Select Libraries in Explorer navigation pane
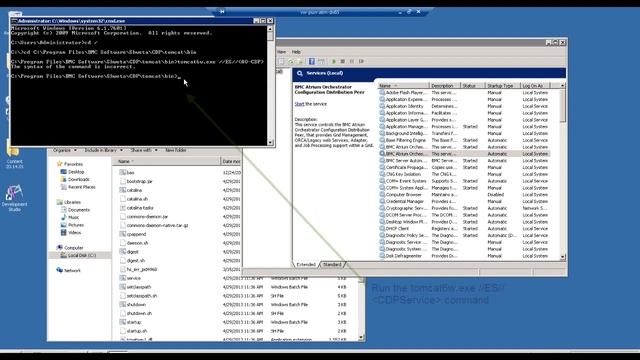This screenshot has height=360, width=640. (69, 202)
